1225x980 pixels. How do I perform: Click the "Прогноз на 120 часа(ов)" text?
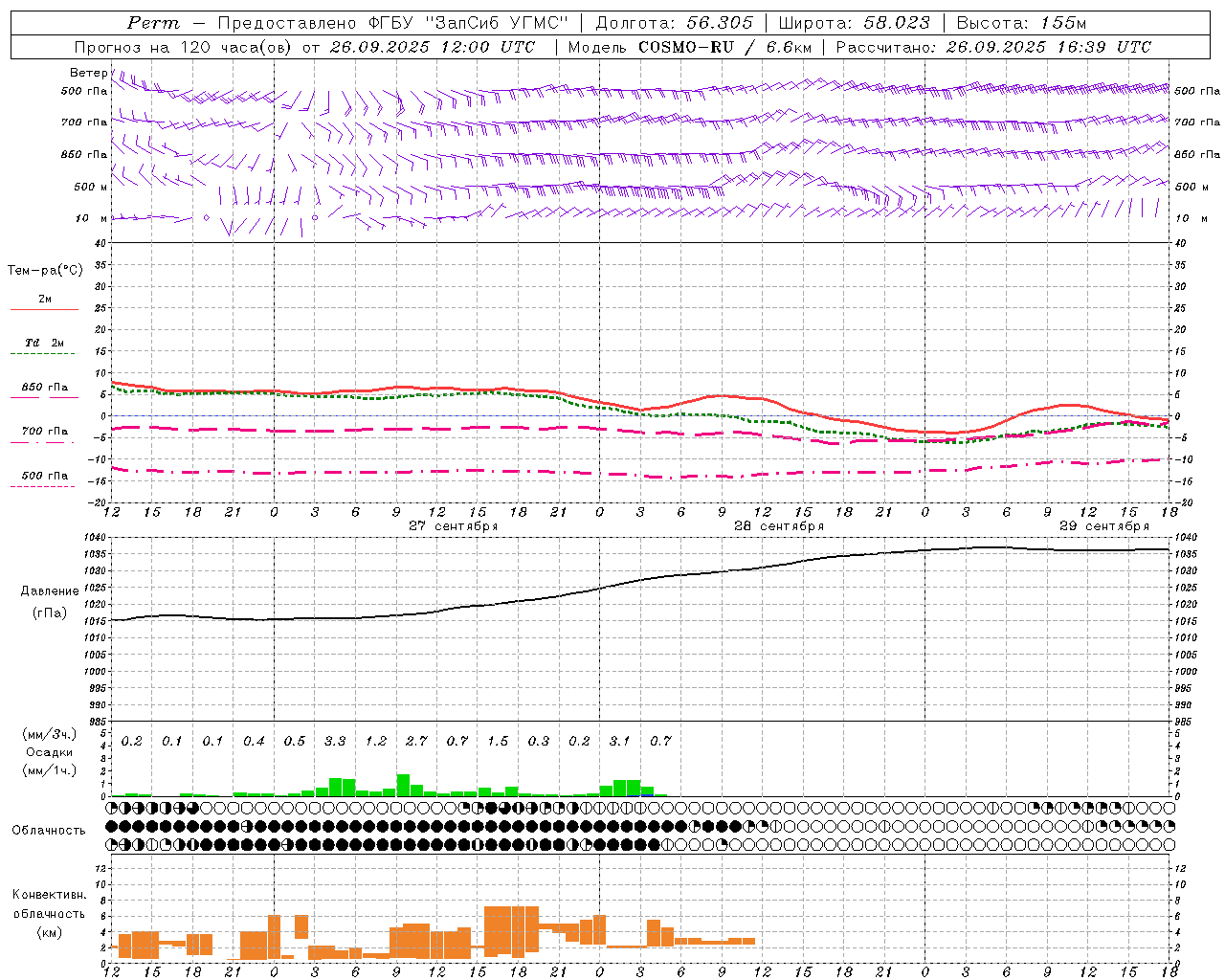pyautogui.click(x=185, y=47)
